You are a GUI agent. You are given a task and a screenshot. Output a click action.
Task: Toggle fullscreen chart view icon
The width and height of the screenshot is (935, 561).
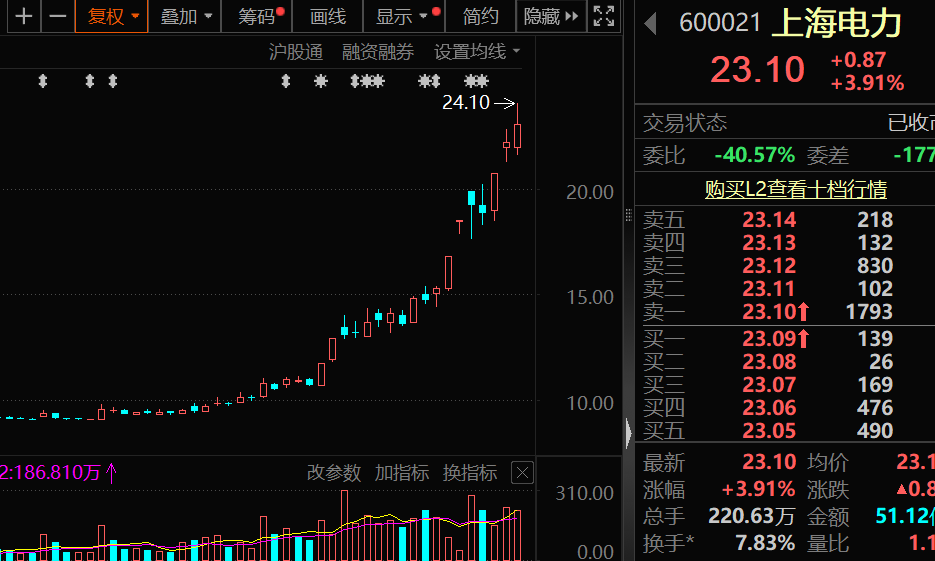[x=604, y=16]
